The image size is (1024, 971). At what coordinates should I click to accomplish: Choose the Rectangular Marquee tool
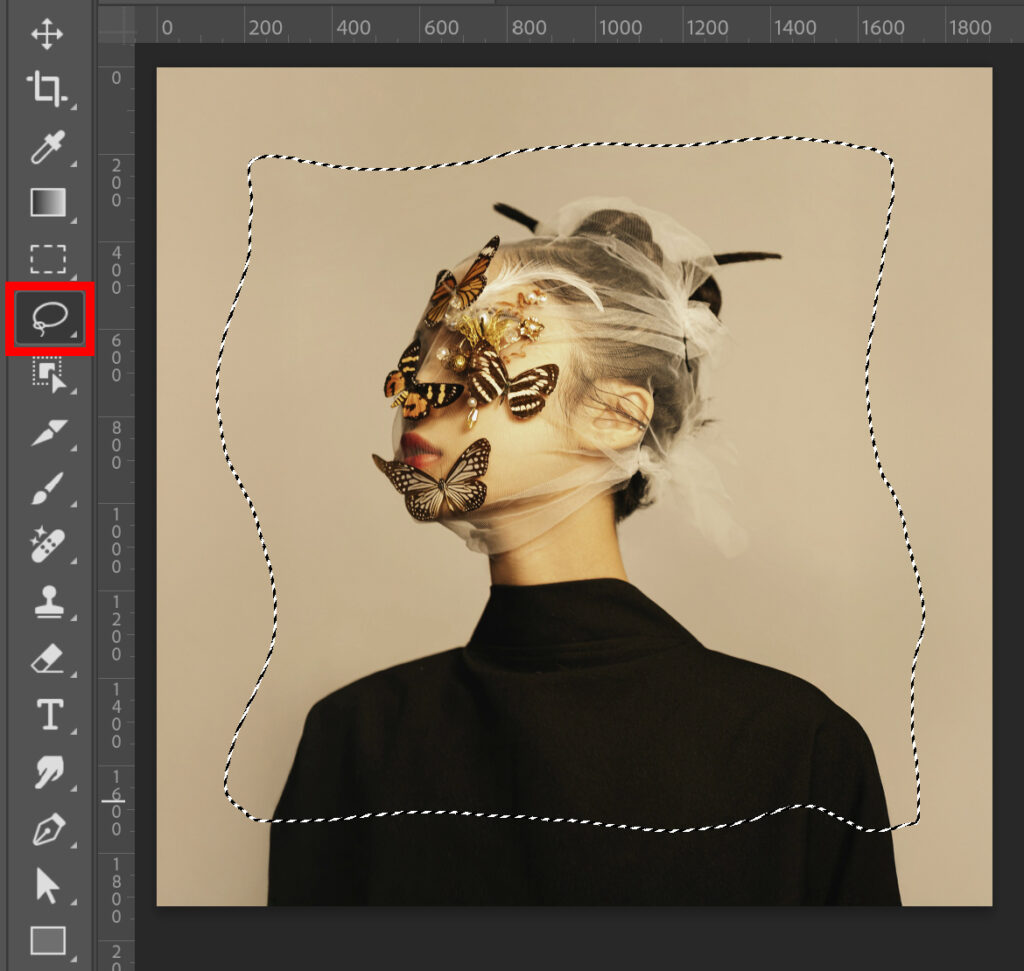(x=47, y=259)
